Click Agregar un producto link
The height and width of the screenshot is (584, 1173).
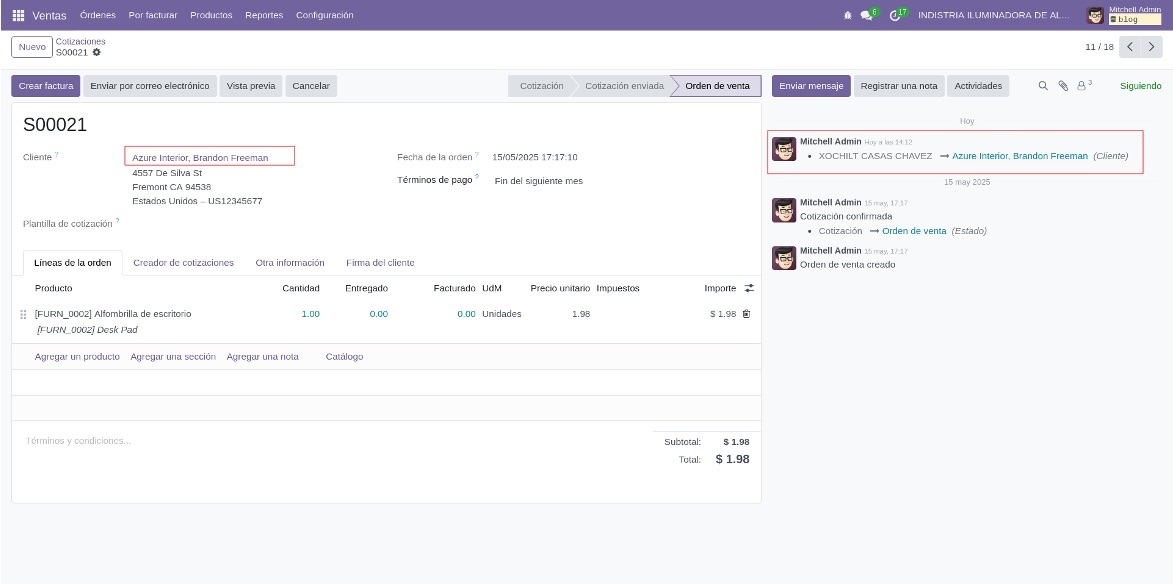click(x=77, y=357)
